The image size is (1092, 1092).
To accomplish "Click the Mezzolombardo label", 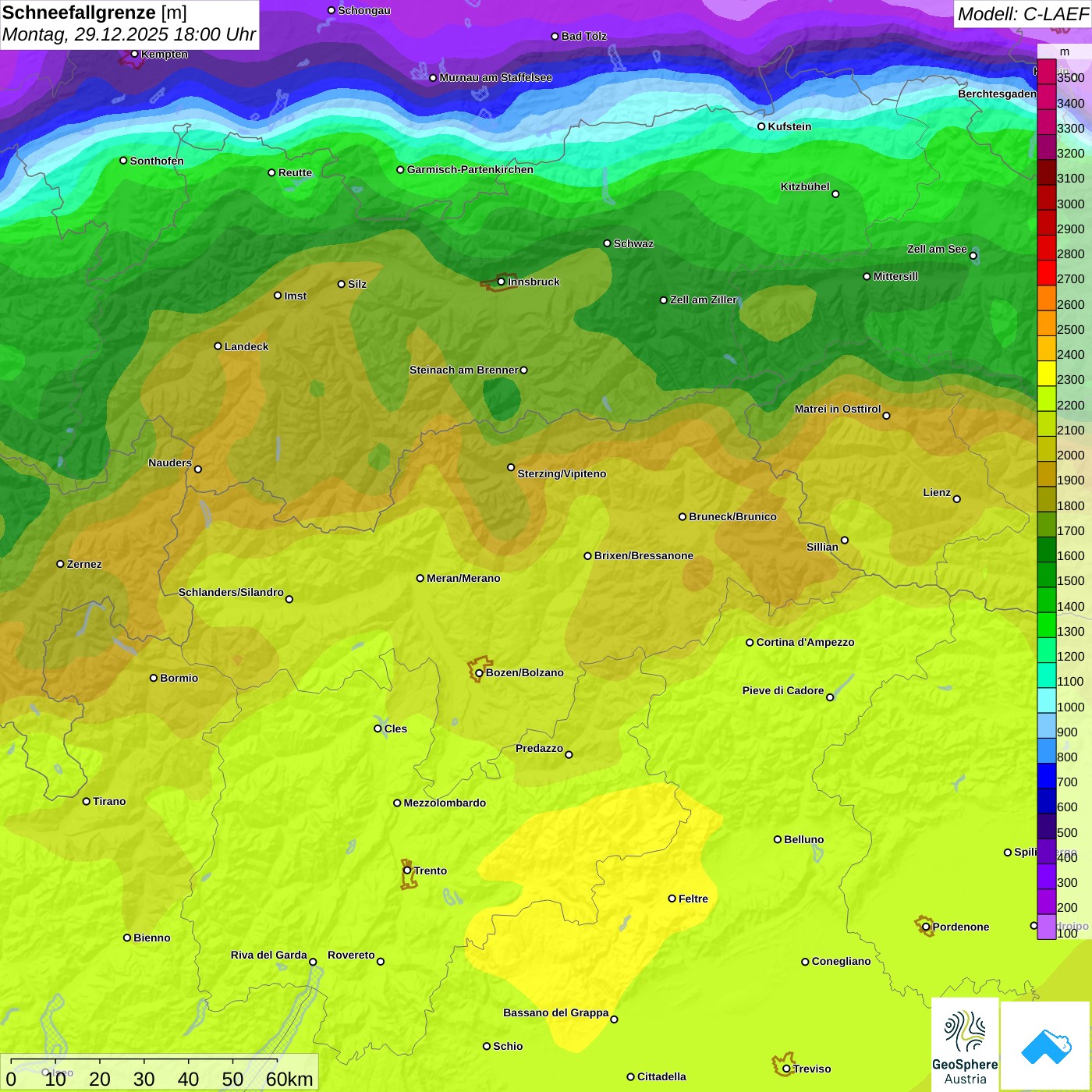I will coord(445,803).
